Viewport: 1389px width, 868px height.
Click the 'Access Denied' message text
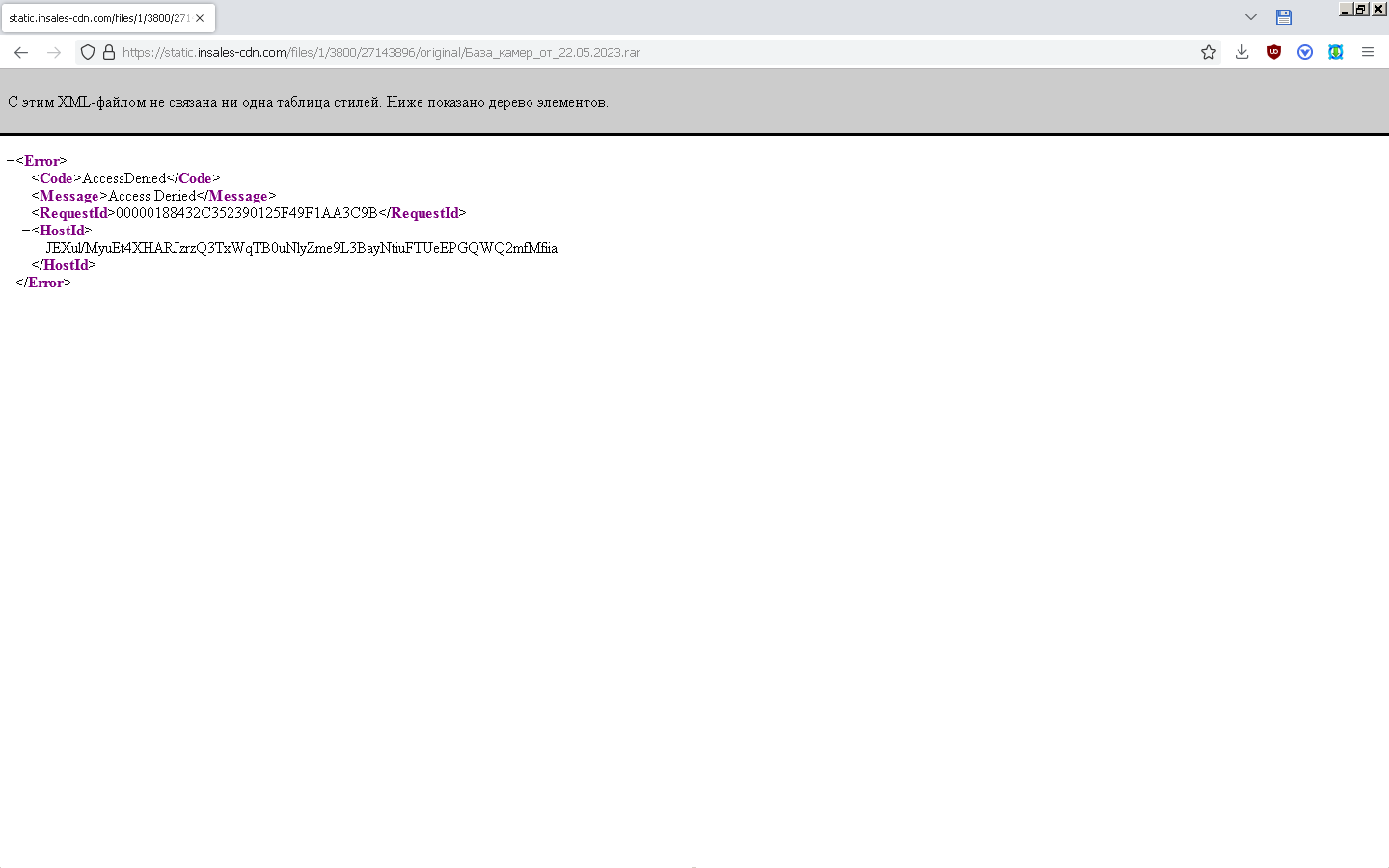pyautogui.click(x=152, y=196)
